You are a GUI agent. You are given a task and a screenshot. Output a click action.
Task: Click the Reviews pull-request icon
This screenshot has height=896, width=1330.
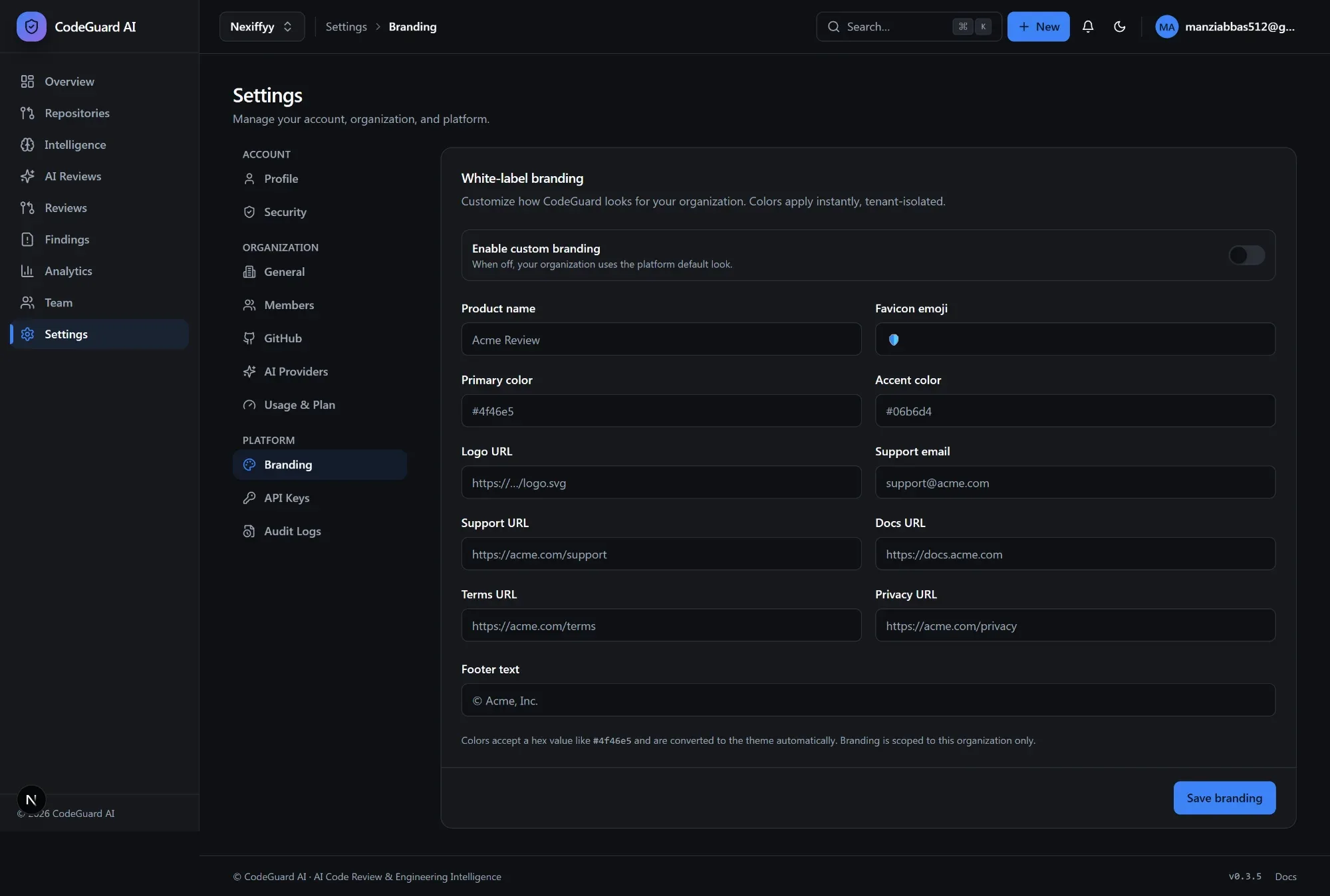27,208
